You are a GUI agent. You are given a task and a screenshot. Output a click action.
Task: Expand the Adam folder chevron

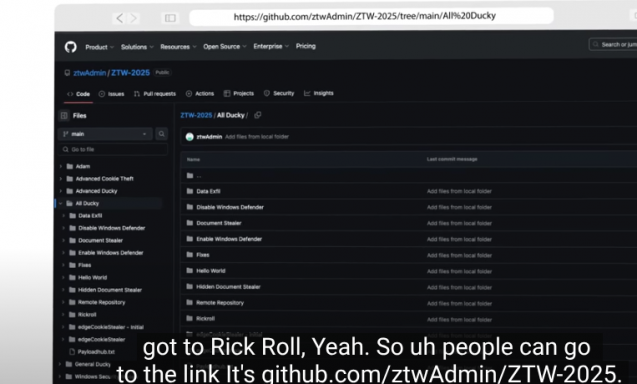61,166
